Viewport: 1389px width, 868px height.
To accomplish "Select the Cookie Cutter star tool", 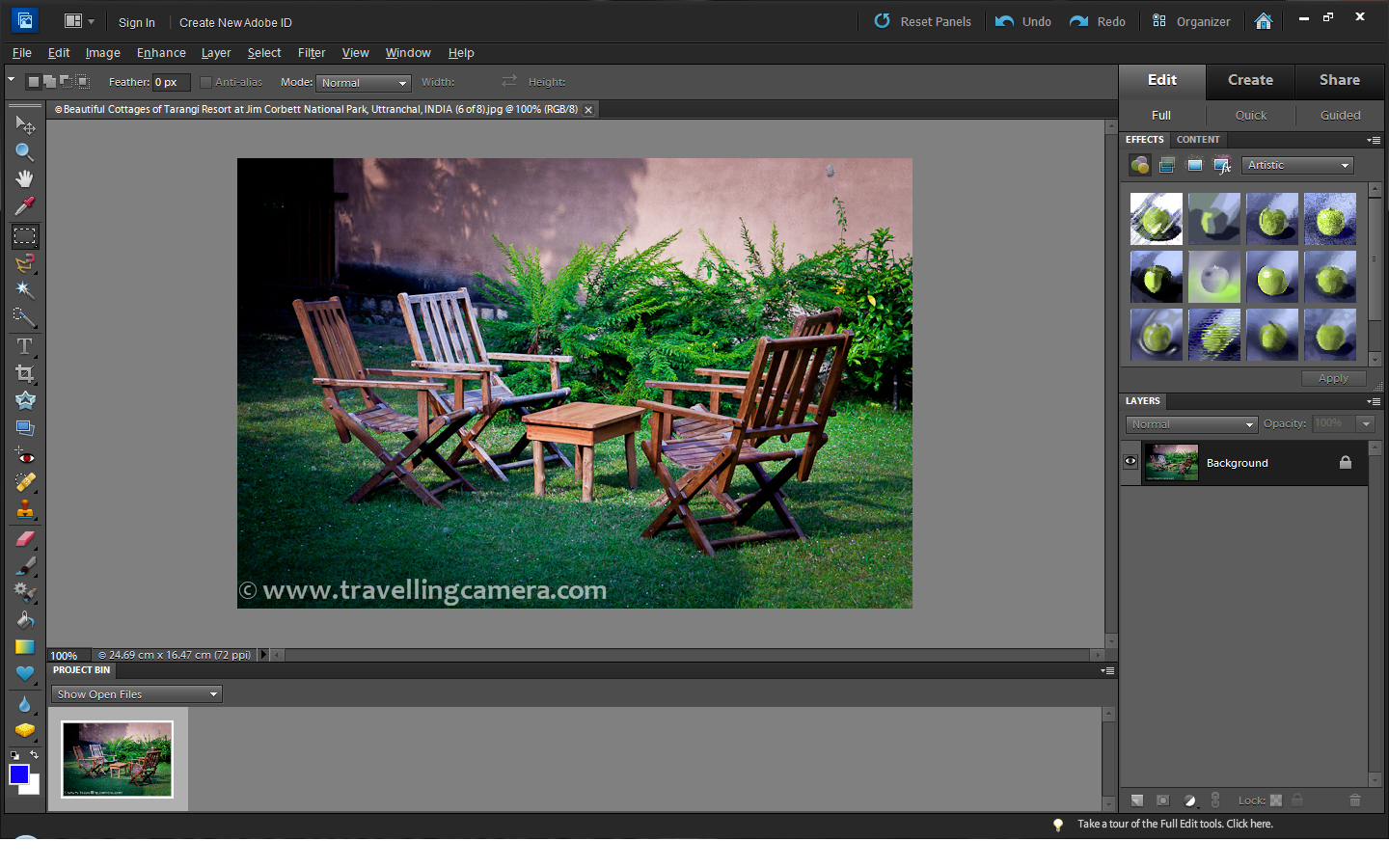I will [25, 400].
